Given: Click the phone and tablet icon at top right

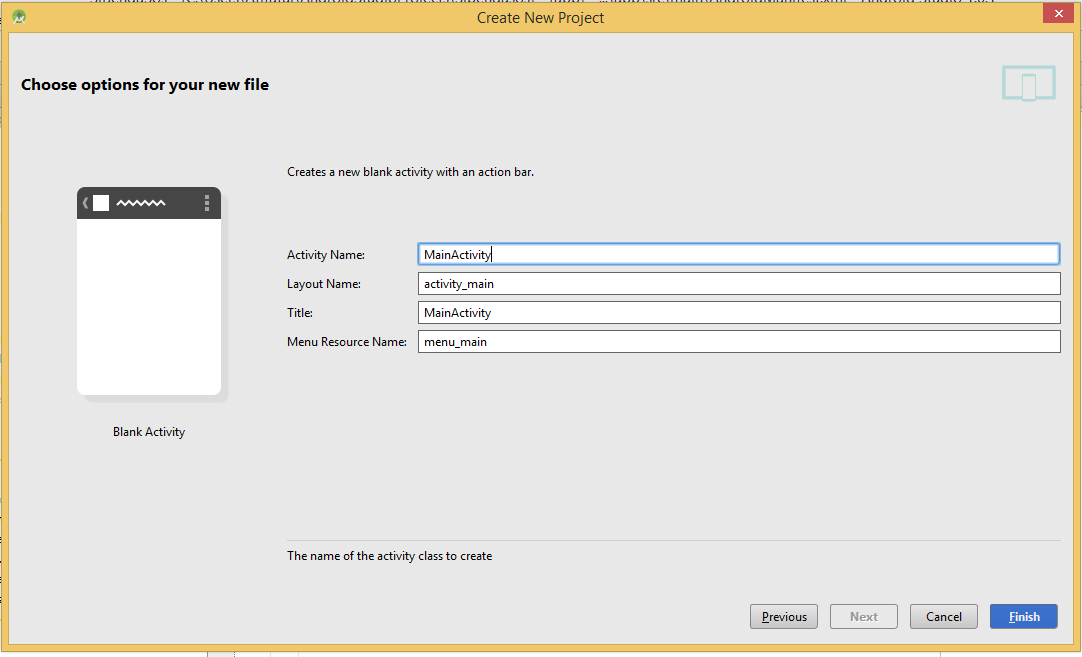Looking at the screenshot, I should 1028,83.
